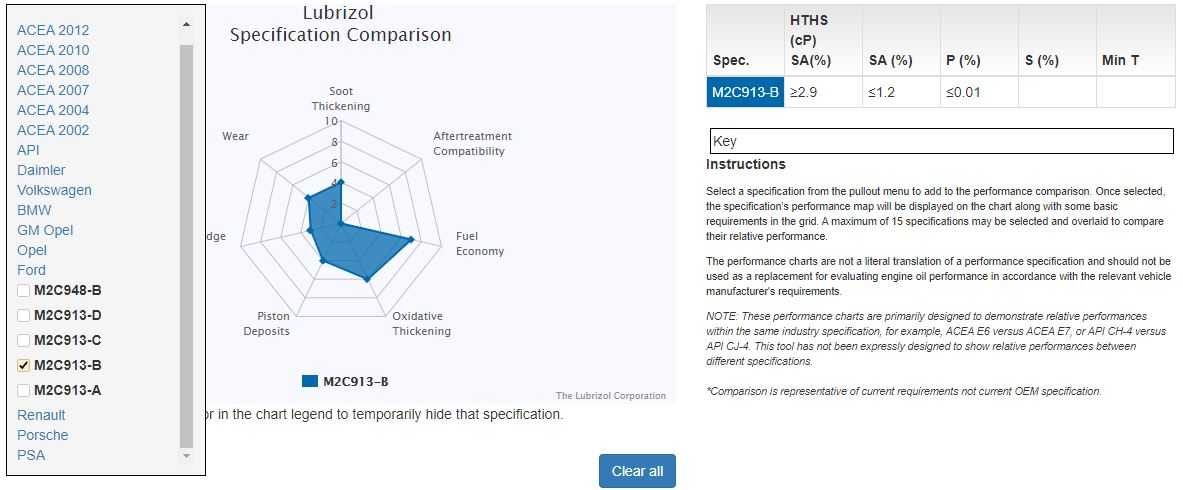Collapse the Ford specifications group
1183x490 pixels.
31,270
